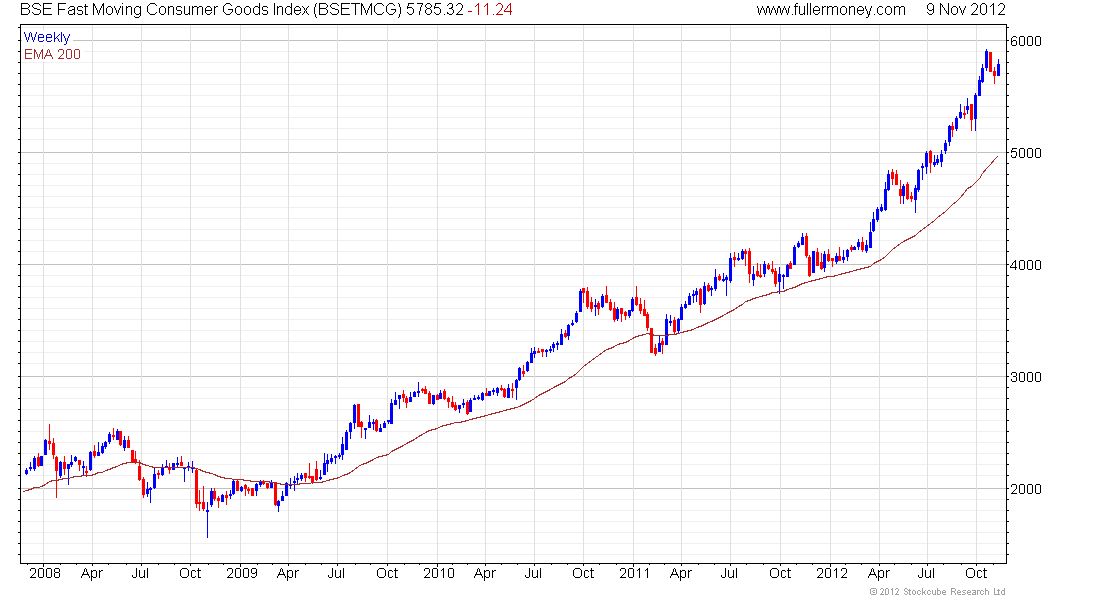
Task: Click the final Oct label after 2012
Action: 977,573
